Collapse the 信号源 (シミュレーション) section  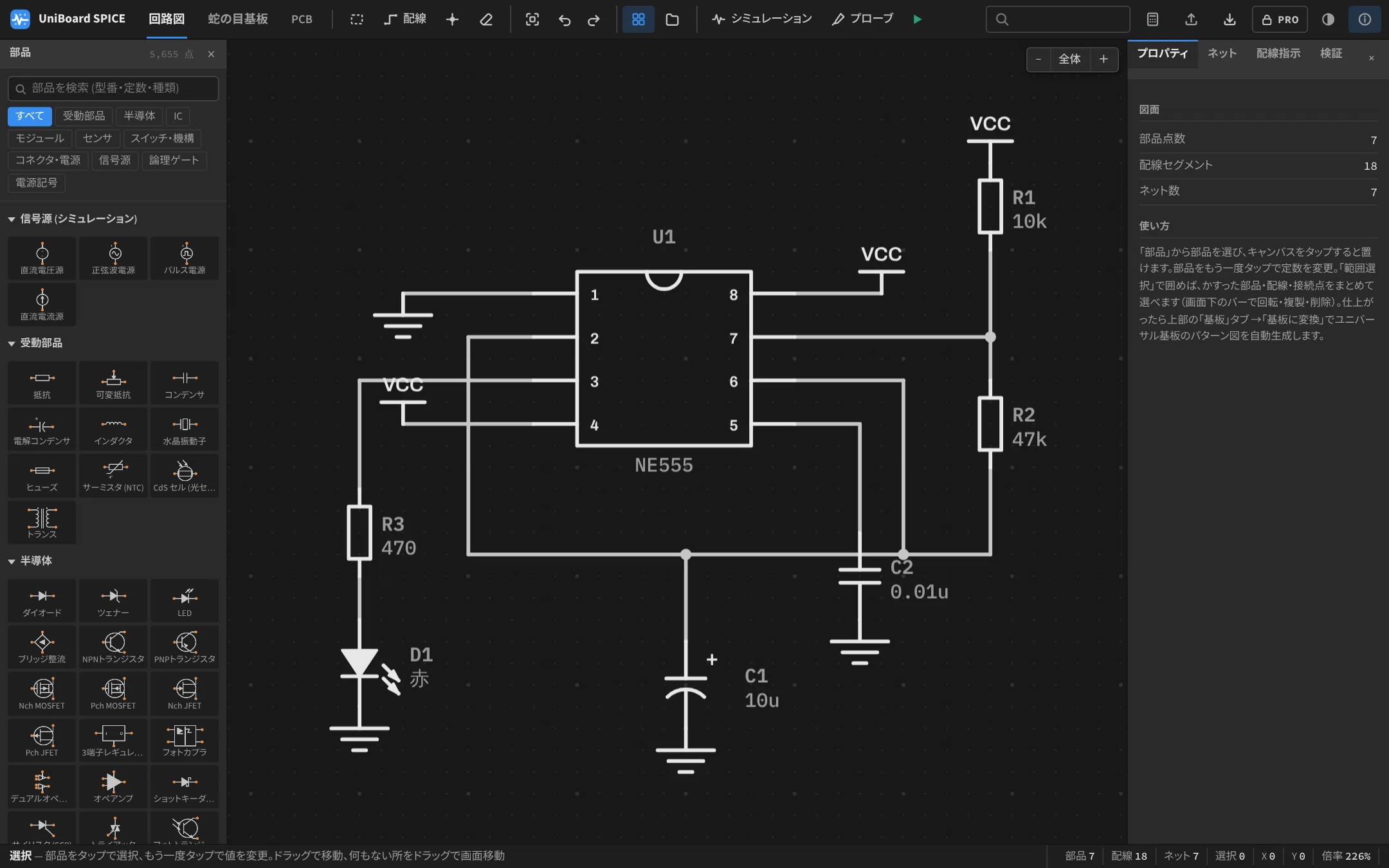73,219
